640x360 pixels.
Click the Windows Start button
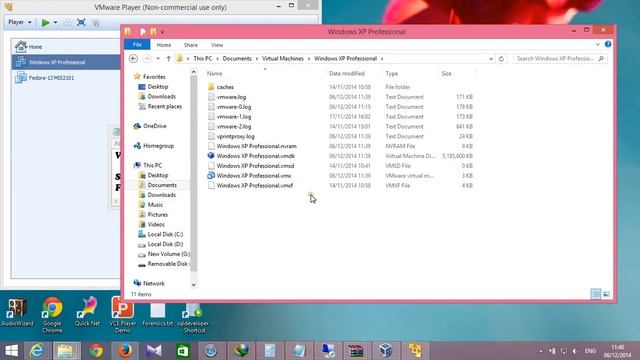11,351
